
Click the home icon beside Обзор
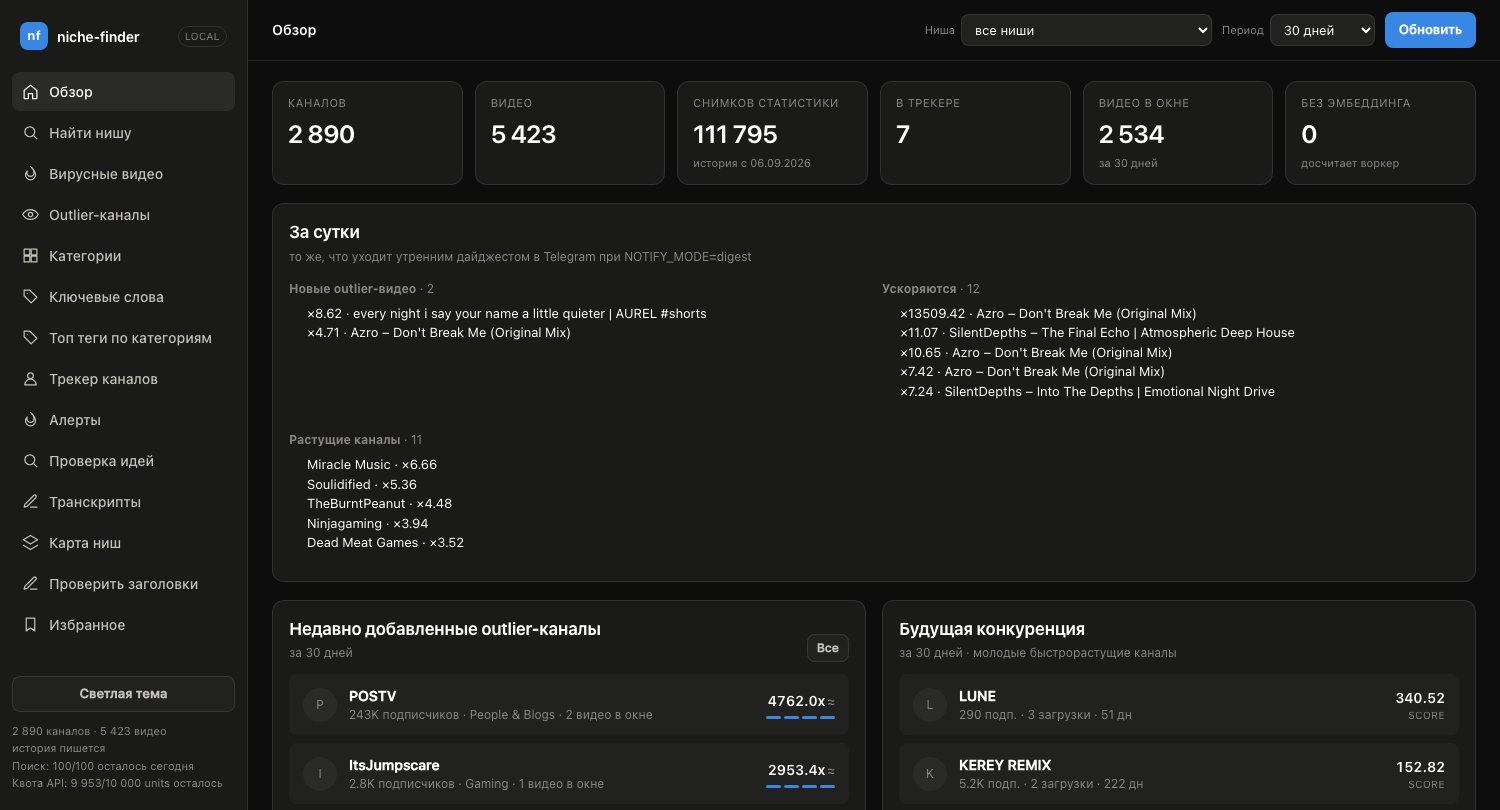[x=30, y=92]
